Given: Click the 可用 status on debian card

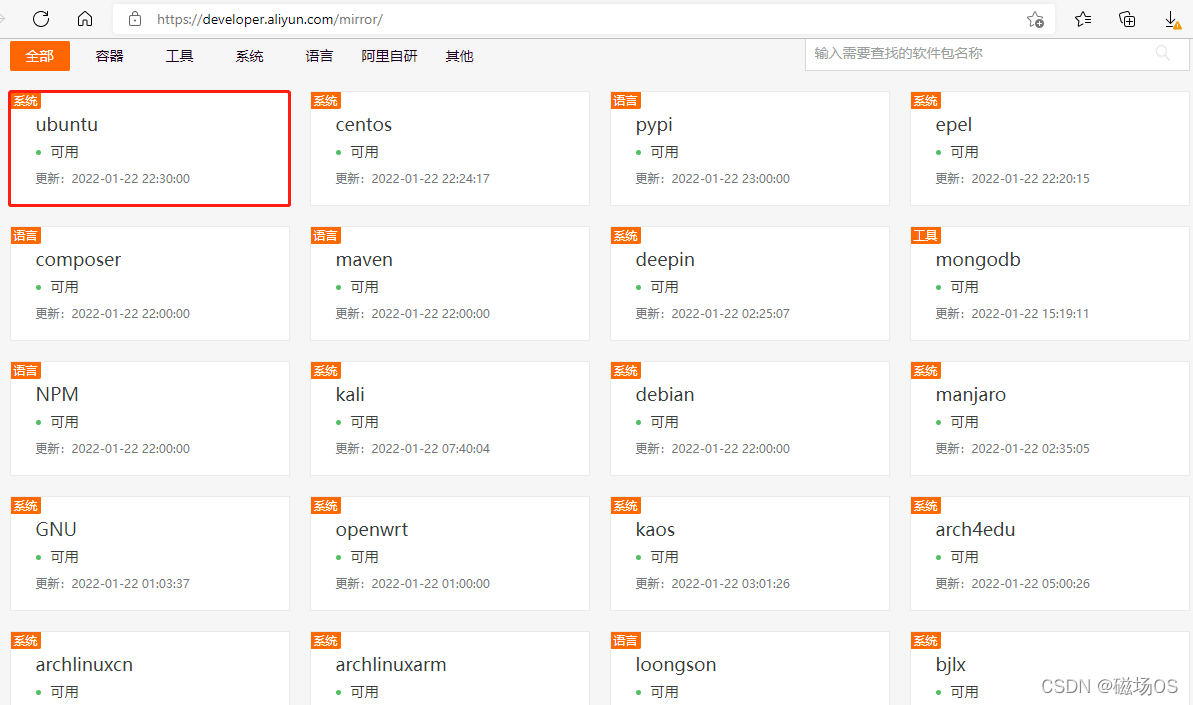Looking at the screenshot, I should point(664,422).
